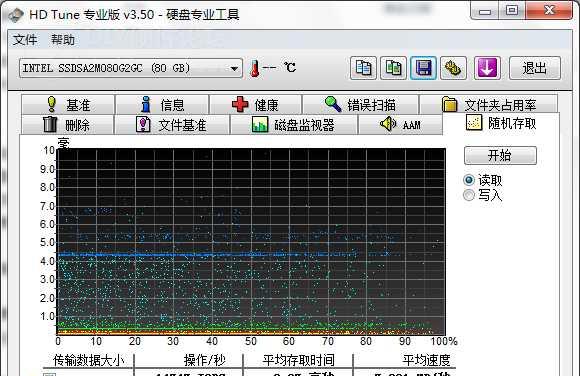
Task: Switch to the 磁盘监视器 disk monitor tab
Action: click(x=294, y=124)
